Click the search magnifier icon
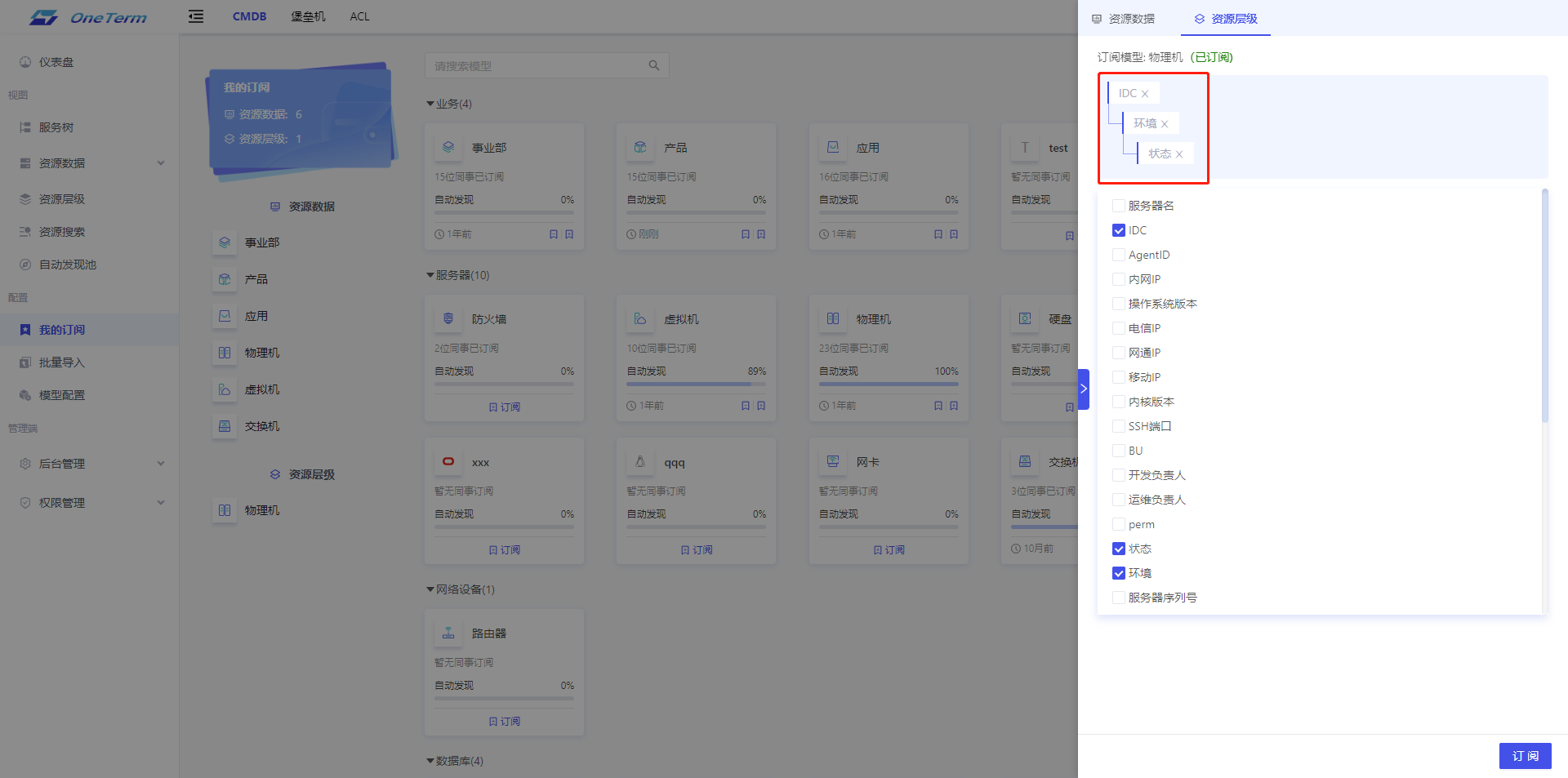 [654, 65]
